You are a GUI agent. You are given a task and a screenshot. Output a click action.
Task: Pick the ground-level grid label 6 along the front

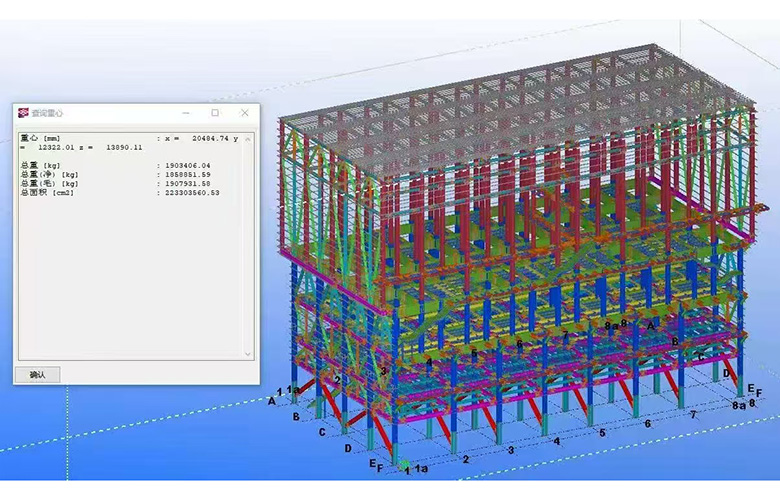point(648,423)
